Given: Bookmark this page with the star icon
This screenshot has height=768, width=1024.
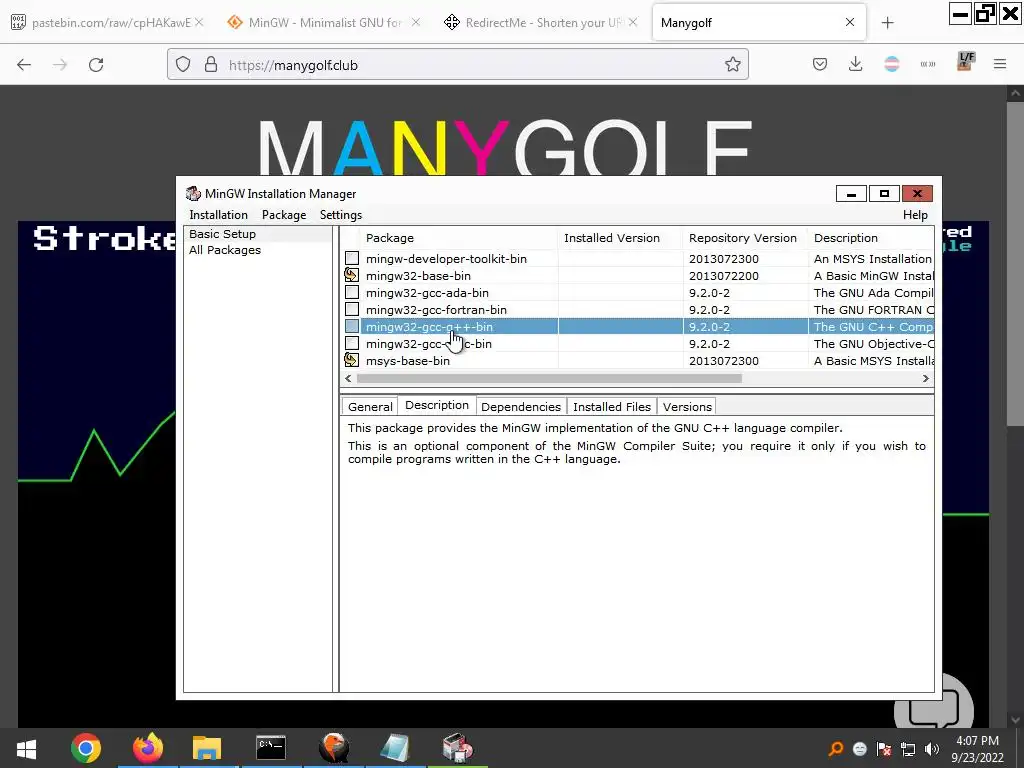Looking at the screenshot, I should point(733,64).
